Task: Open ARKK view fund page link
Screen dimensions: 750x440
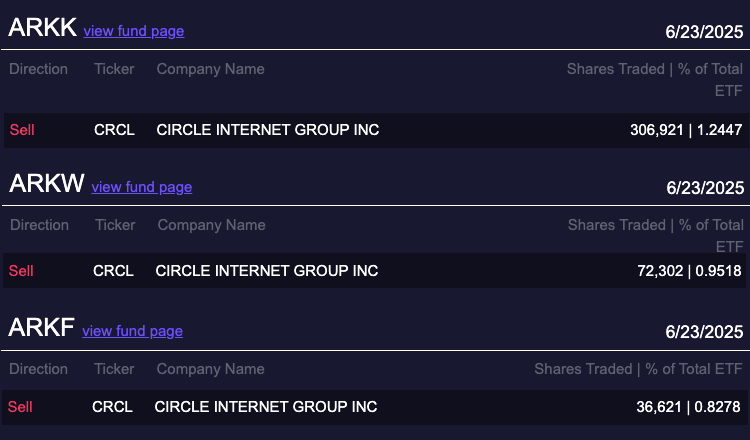Action: click(133, 31)
